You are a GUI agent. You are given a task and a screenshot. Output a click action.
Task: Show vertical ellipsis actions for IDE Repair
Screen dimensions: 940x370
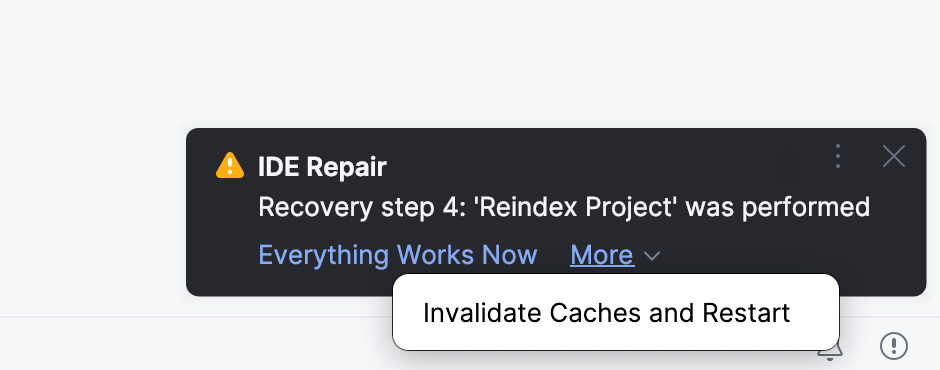838,156
